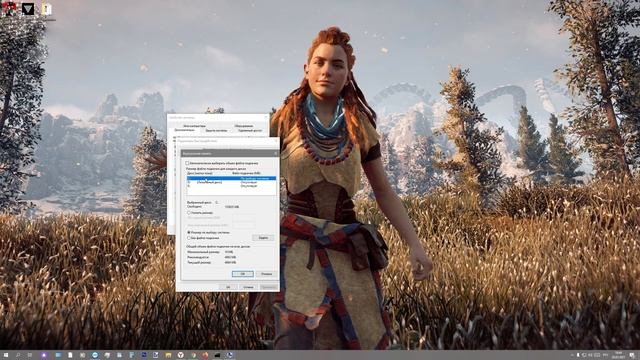Open the yellow folder taskbar icon
This screenshot has width=640, height=360.
pyautogui.click(x=168, y=356)
